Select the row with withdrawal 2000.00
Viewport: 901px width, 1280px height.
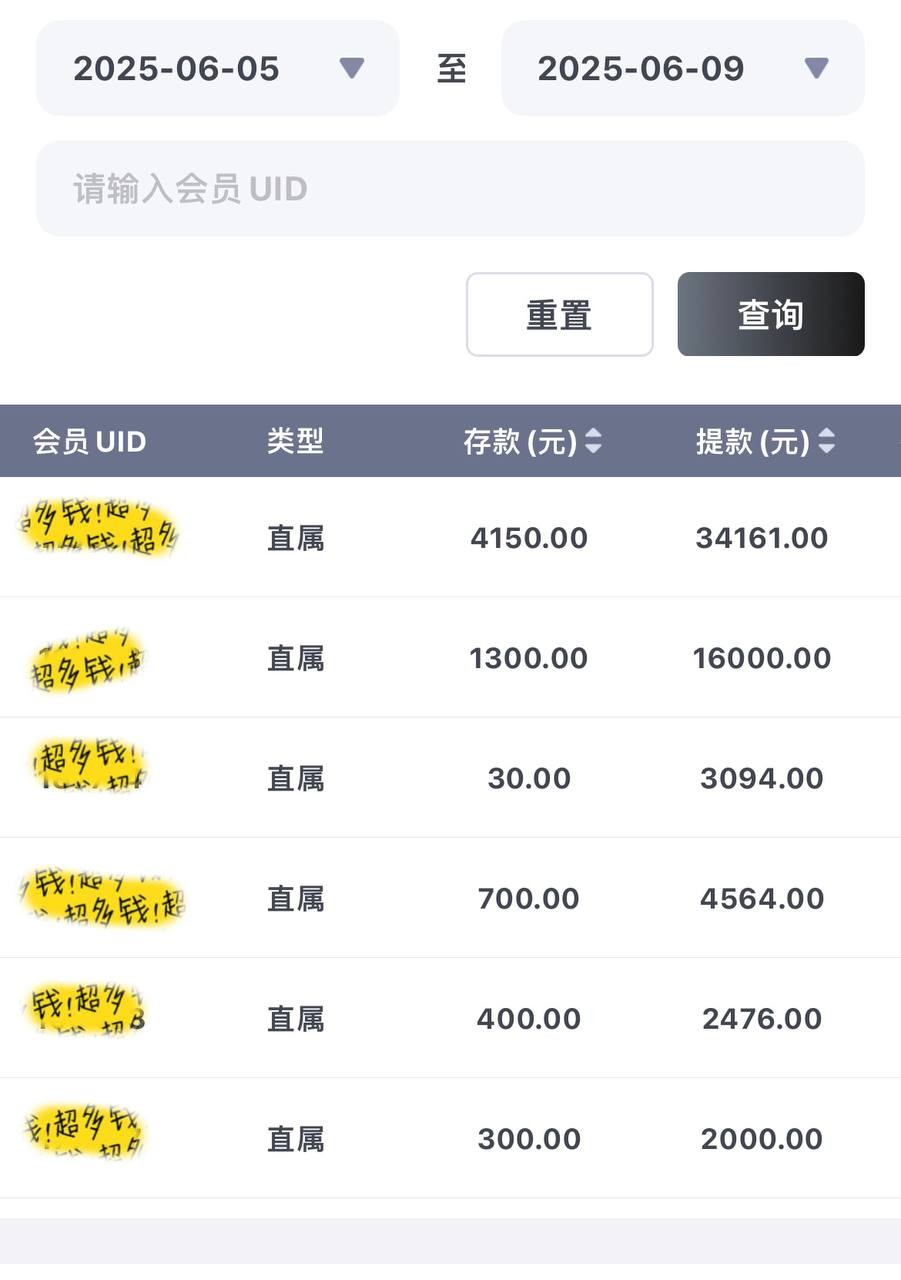(450, 1139)
